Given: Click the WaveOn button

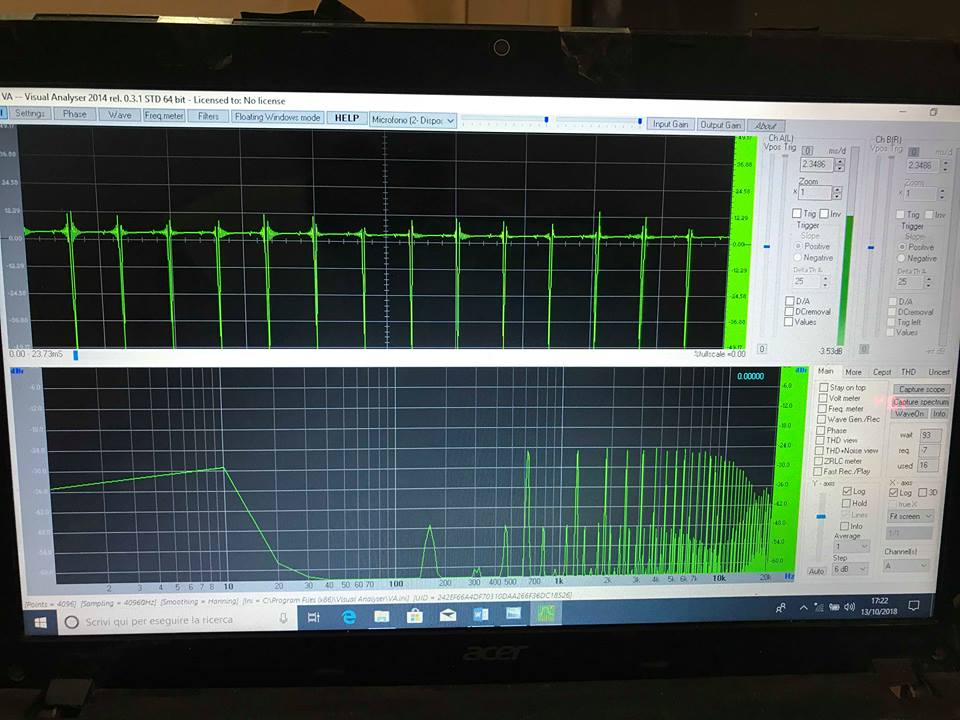Looking at the screenshot, I should pos(909,414).
